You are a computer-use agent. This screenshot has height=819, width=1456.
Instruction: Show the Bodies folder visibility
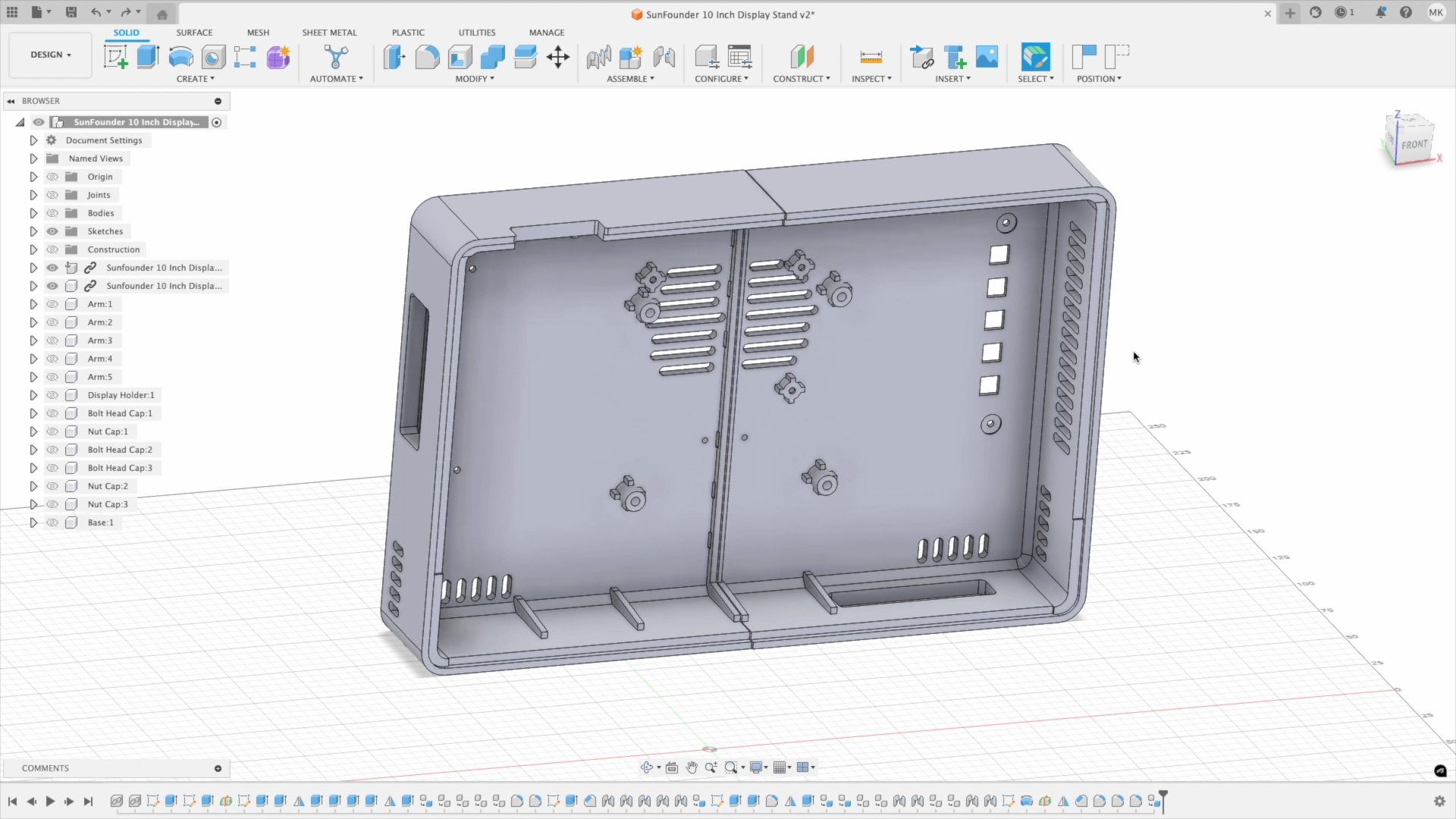pos(52,213)
